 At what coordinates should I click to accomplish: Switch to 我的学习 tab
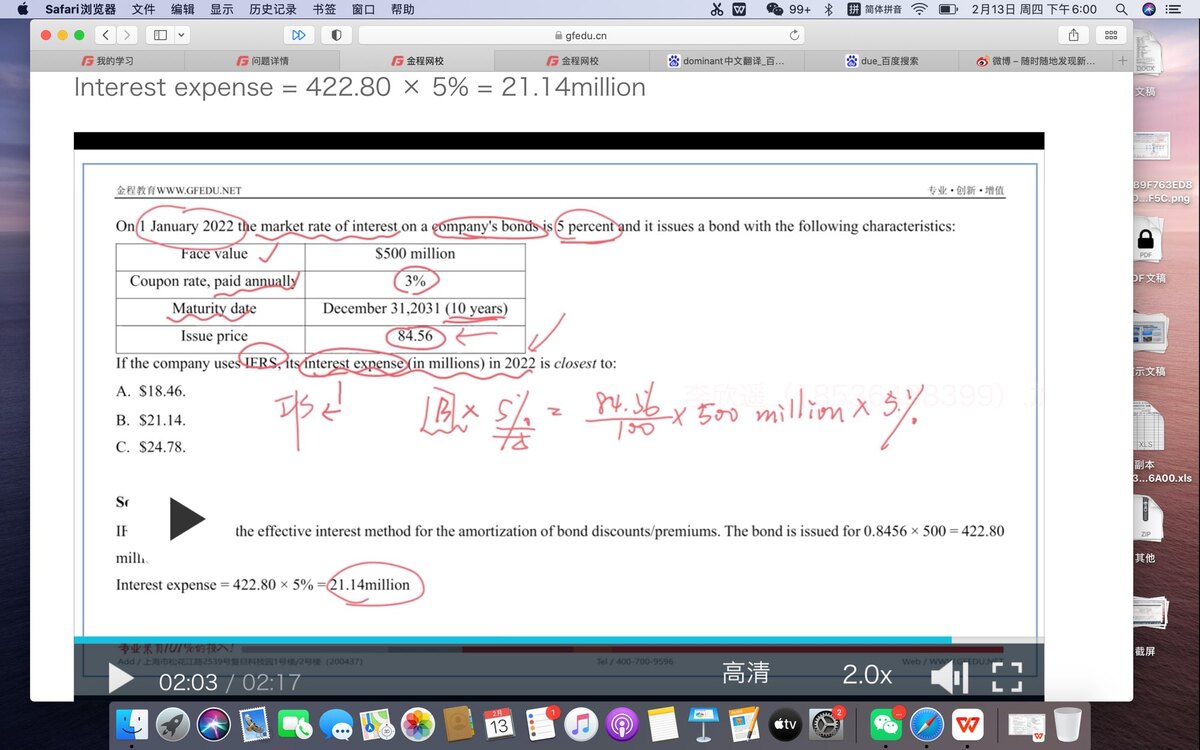[x=108, y=61]
